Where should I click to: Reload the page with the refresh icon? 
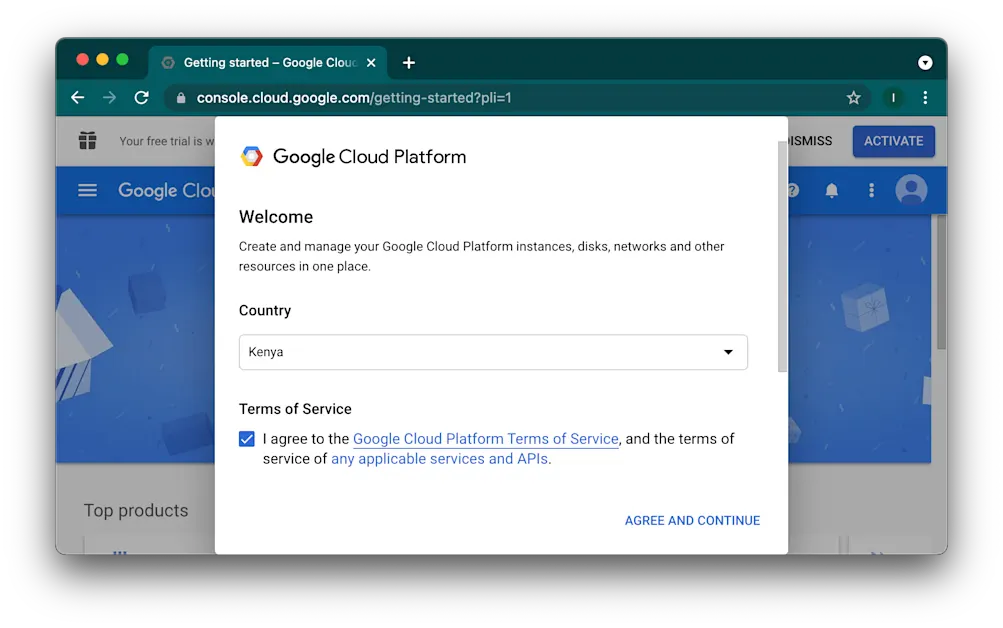click(141, 98)
